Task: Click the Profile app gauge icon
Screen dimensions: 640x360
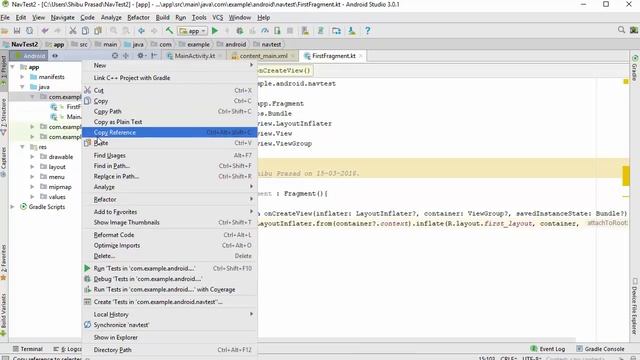Action: coord(265,31)
